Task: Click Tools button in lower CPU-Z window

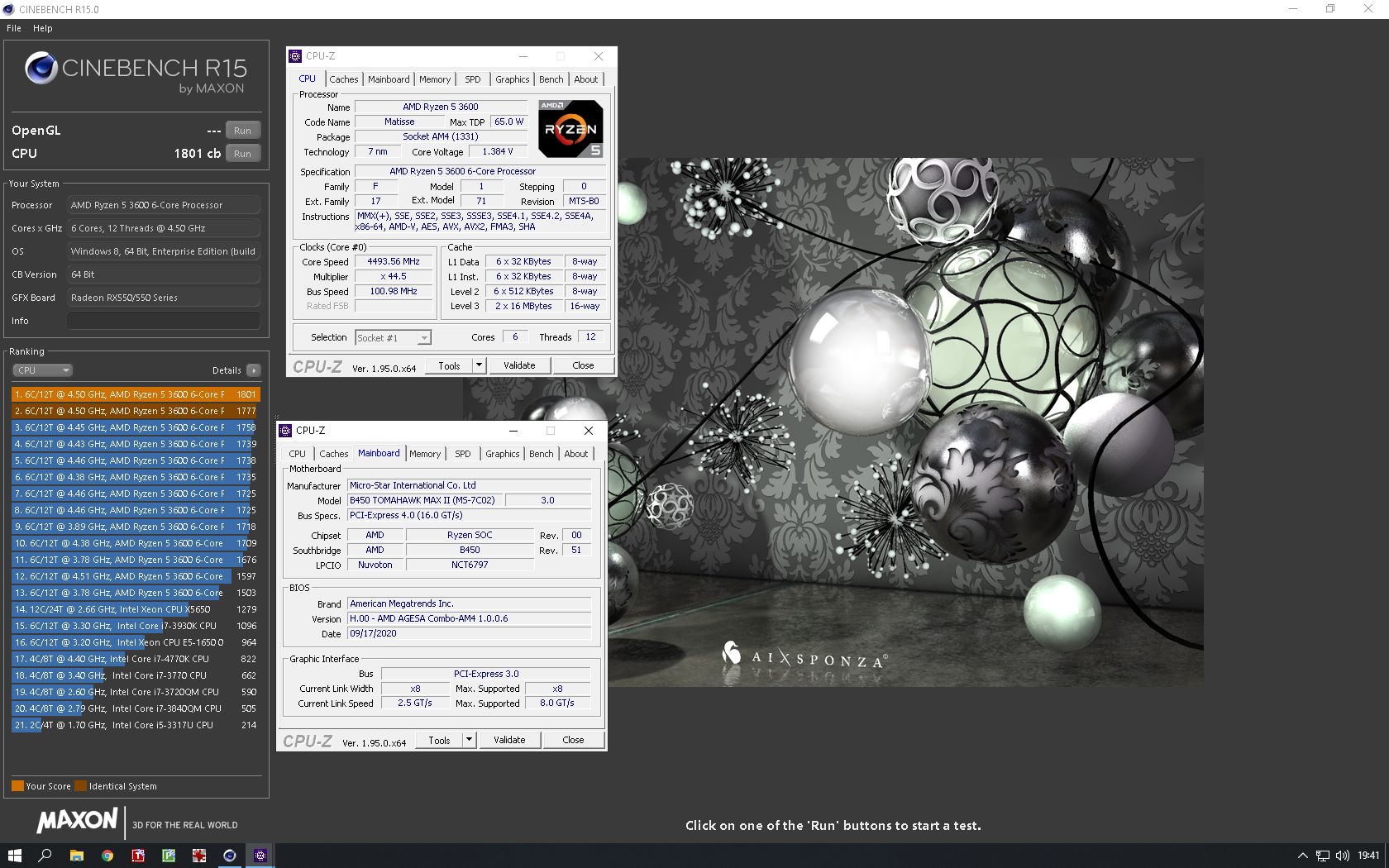Action: point(439,740)
